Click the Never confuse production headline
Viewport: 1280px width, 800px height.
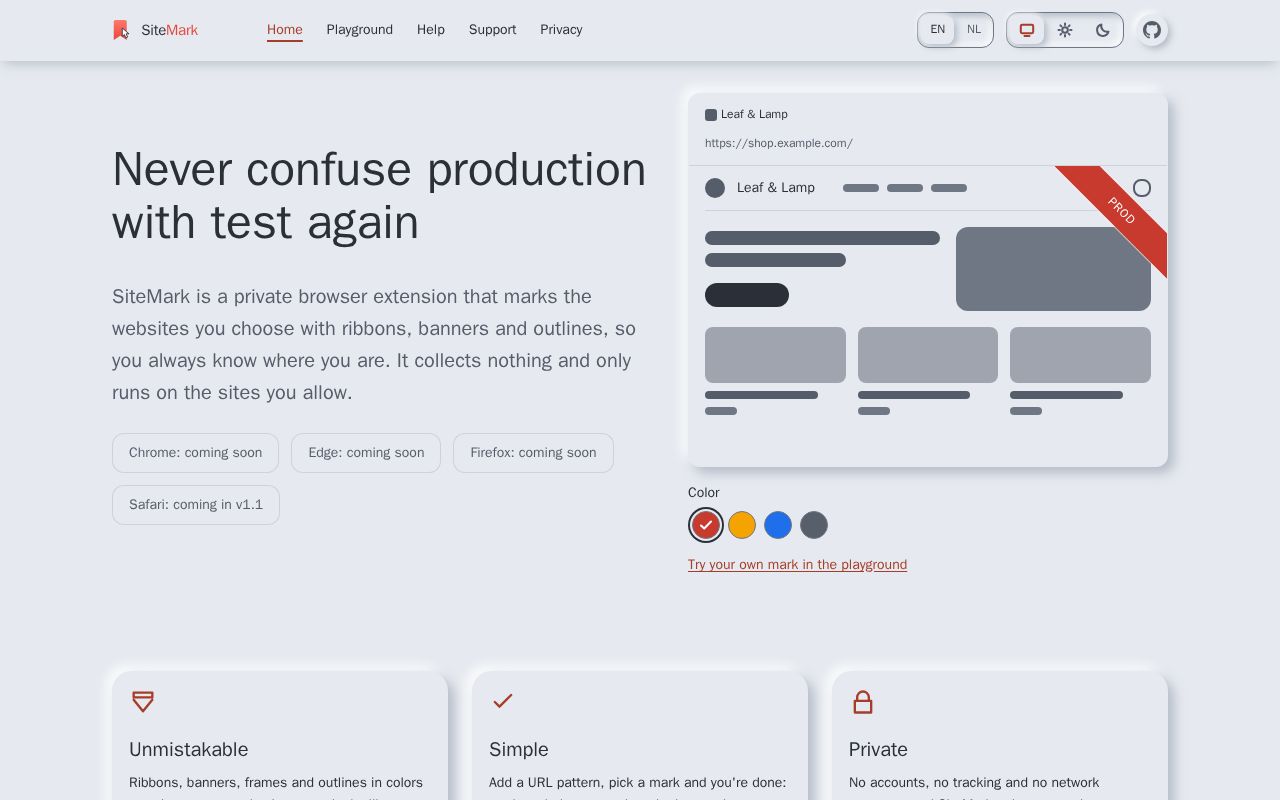pyautogui.click(x=379, y=196)
